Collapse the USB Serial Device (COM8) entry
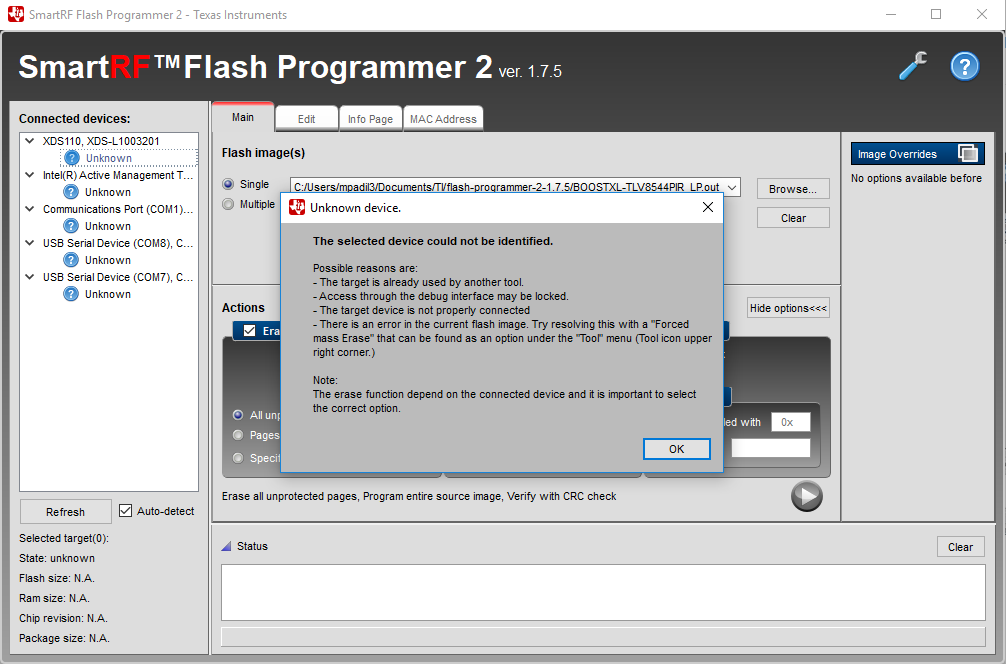Image resolution: width=1006 pixels, height=664 pixels. pyautogui.click(x=28, y=243)
